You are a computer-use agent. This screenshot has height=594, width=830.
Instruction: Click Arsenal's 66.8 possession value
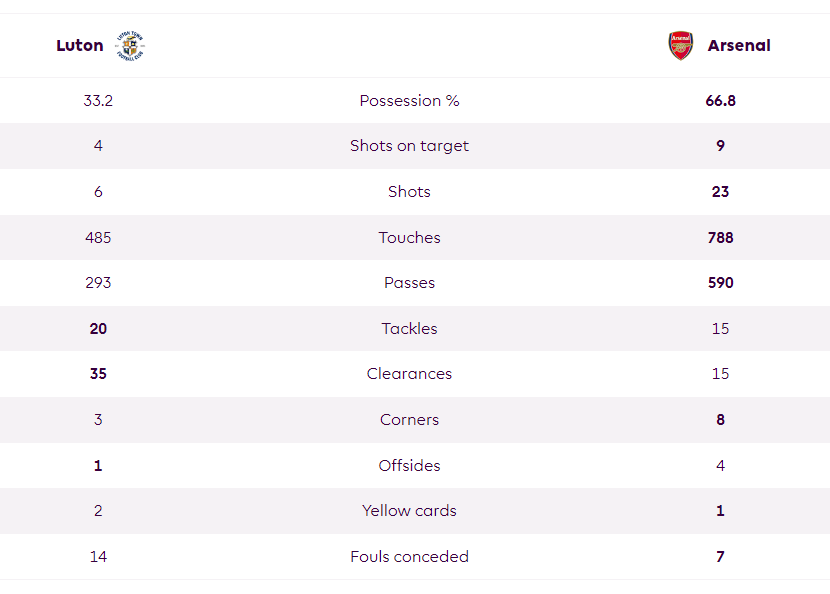coord(720,101)
